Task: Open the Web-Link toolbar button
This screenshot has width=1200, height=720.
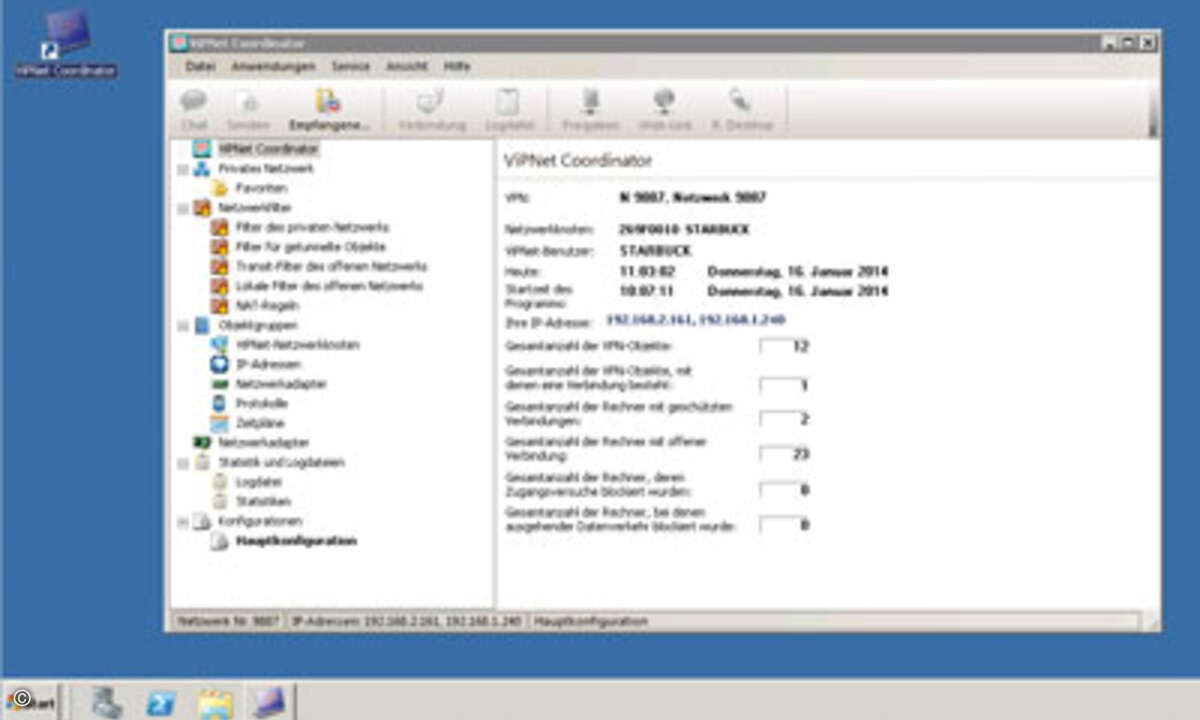Action: (x=665, y=110)
